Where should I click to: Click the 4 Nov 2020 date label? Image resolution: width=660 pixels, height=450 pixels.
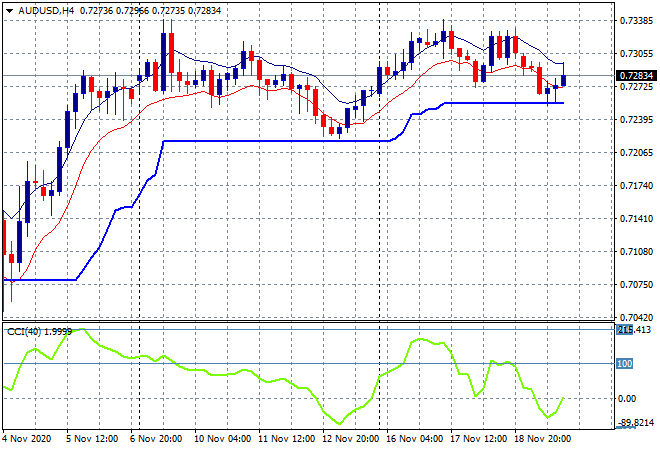[x=27, y=439]
